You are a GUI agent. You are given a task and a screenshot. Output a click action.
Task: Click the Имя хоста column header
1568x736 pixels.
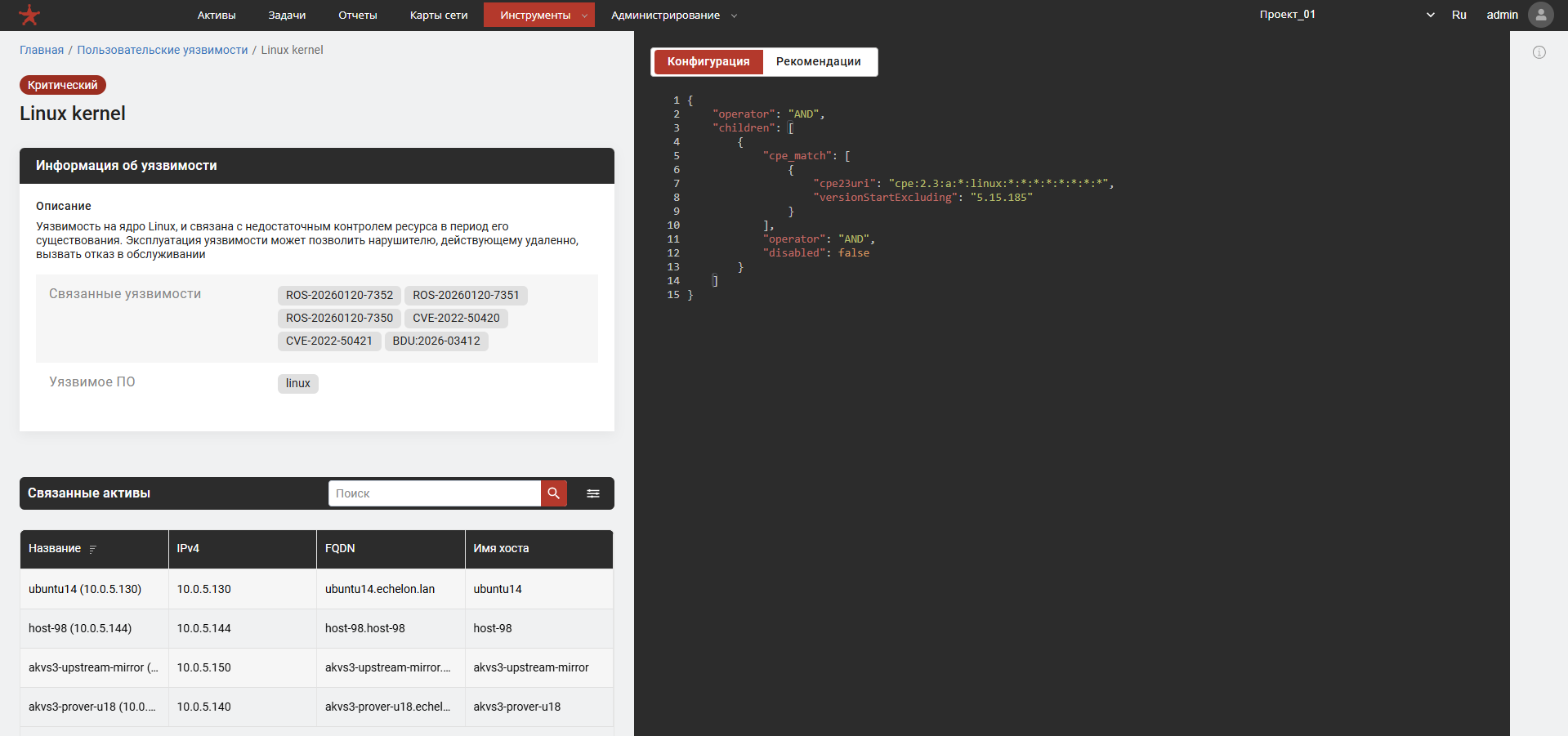coord(539,549)
